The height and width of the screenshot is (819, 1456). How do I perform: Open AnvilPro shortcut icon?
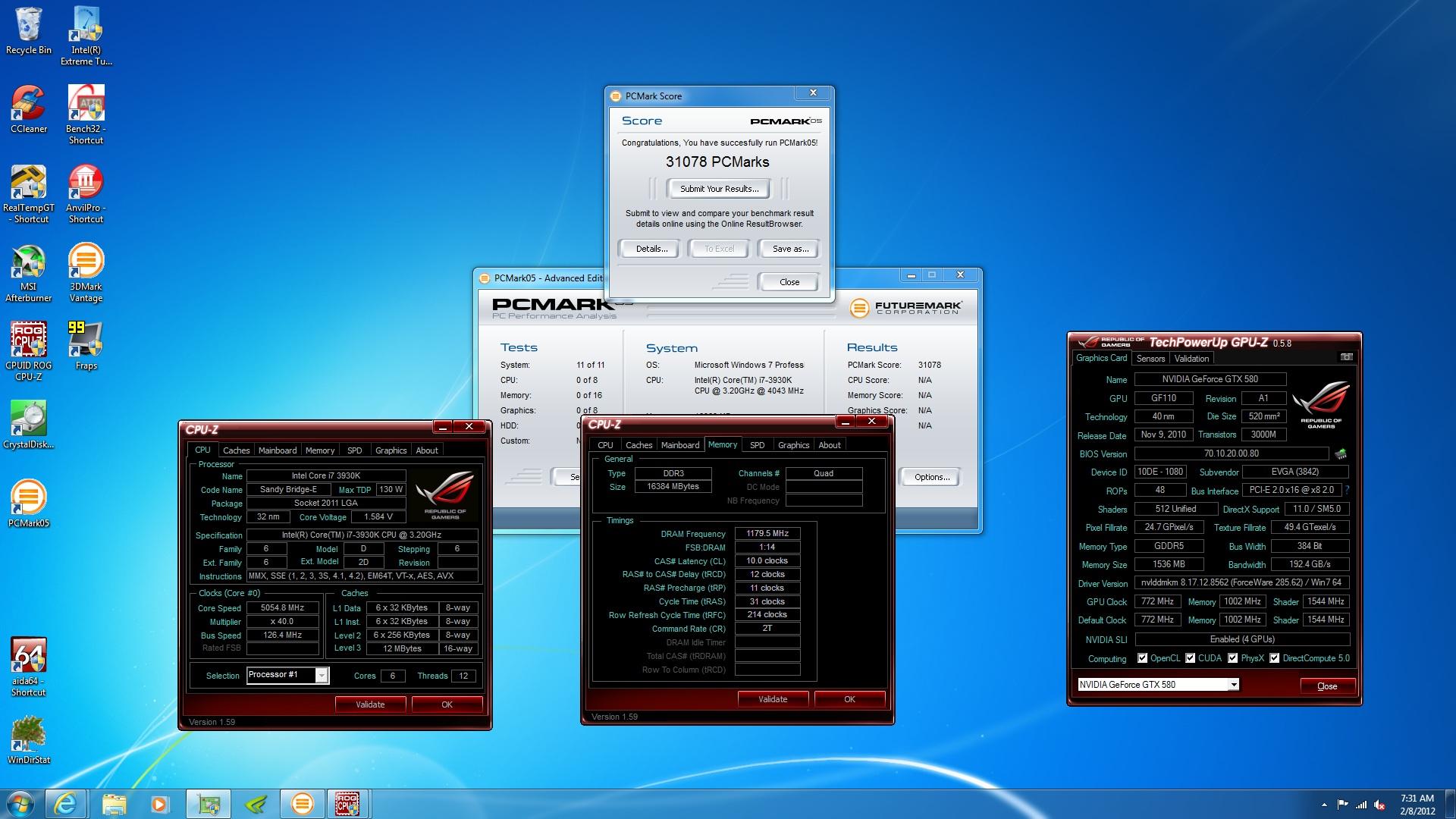click(86, 194)
